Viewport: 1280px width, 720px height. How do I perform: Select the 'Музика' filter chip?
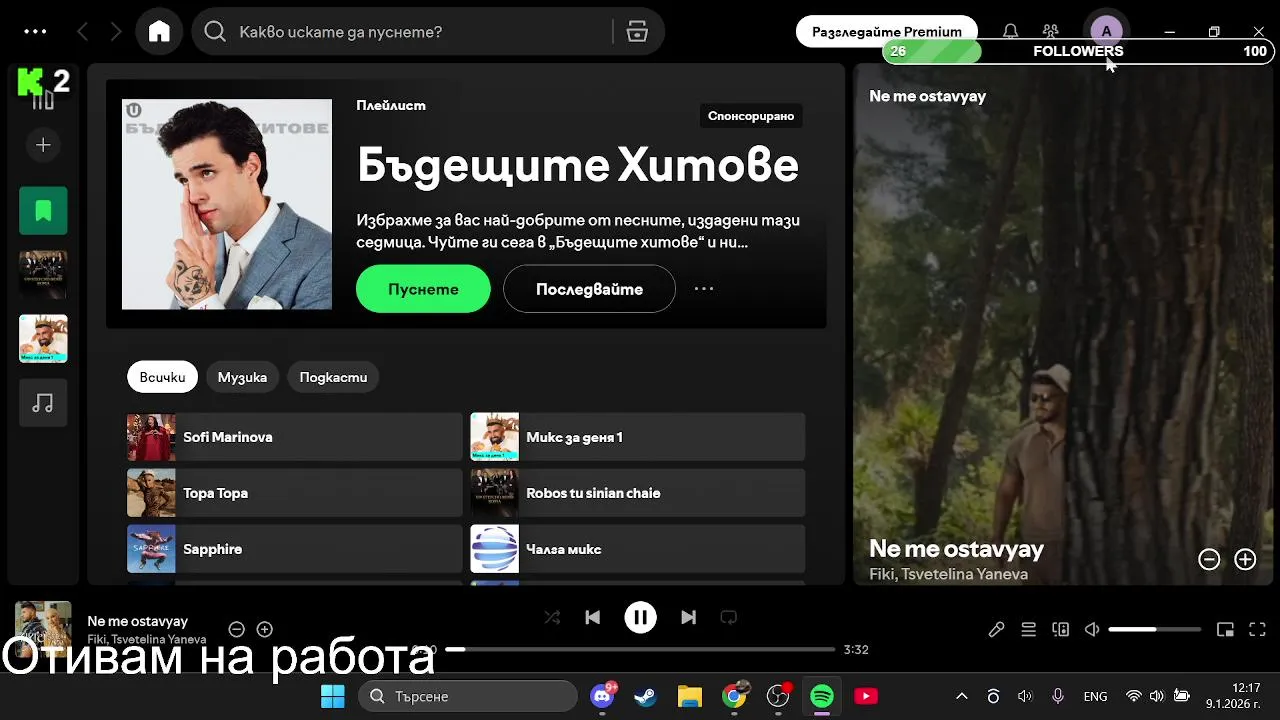pyautogui.click(x=242, y=377)
